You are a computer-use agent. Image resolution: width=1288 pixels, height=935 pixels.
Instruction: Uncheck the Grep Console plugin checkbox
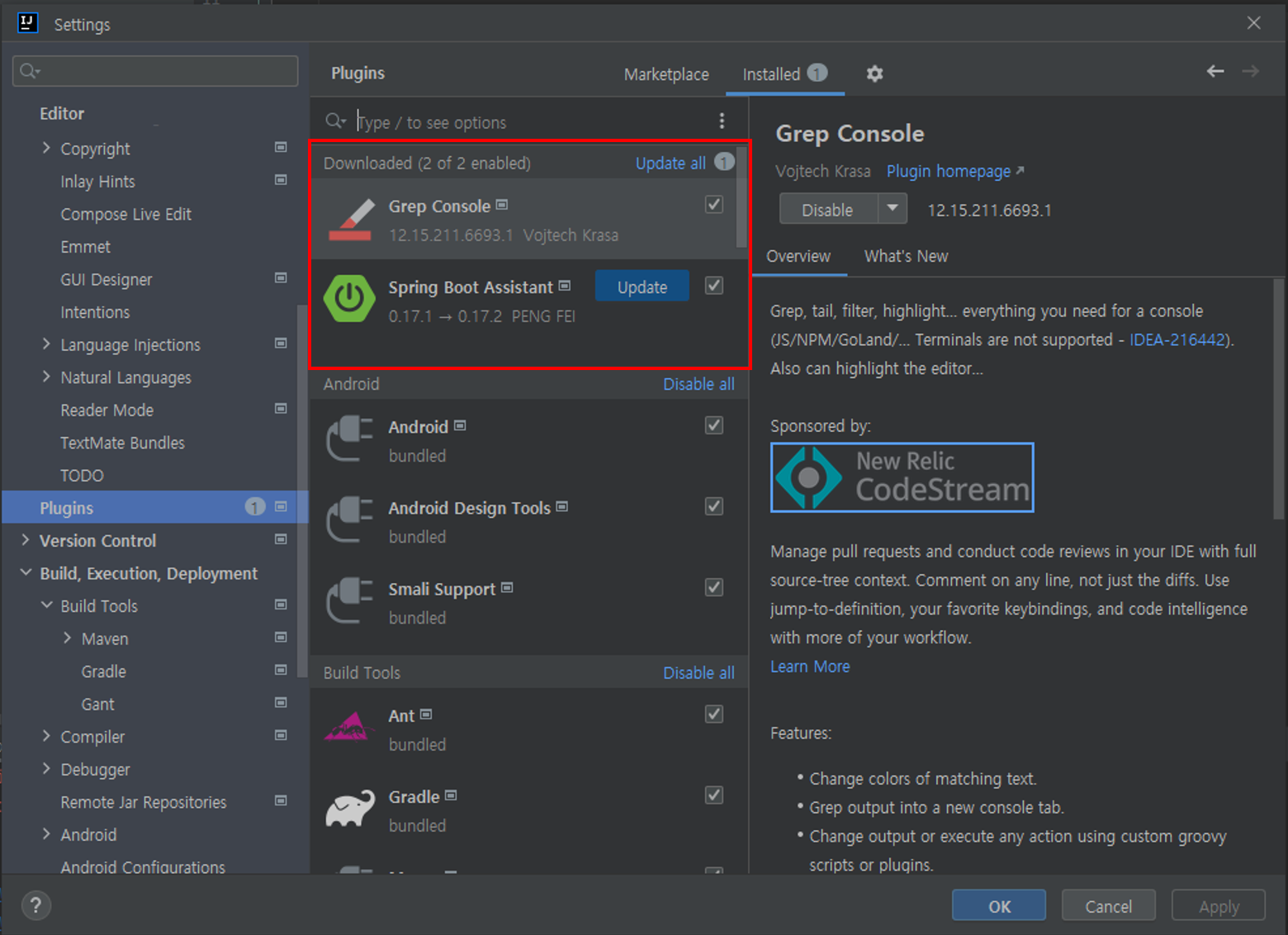click(714, 204)
